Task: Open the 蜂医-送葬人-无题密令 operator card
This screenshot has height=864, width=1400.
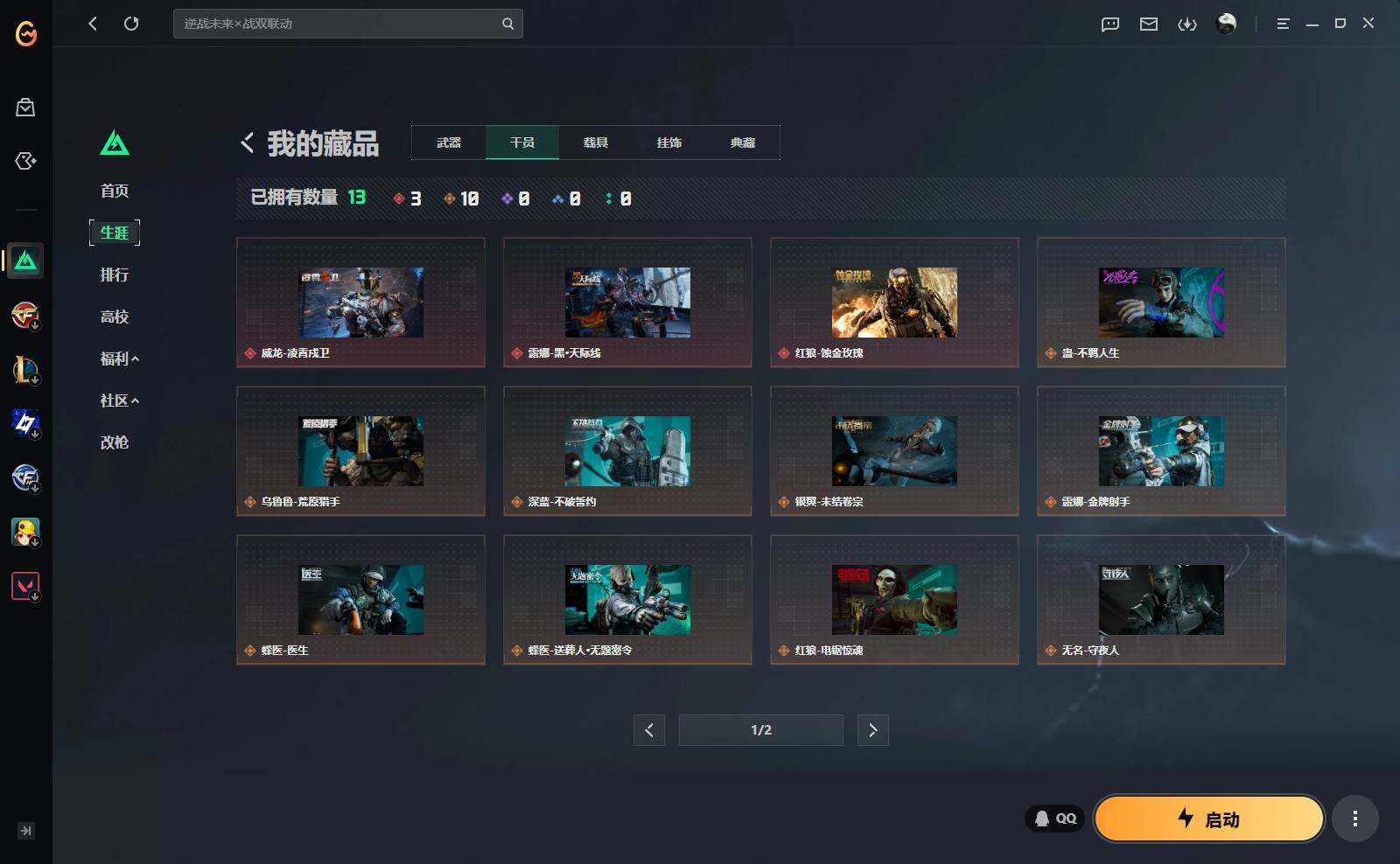Action: coord(627,600)
